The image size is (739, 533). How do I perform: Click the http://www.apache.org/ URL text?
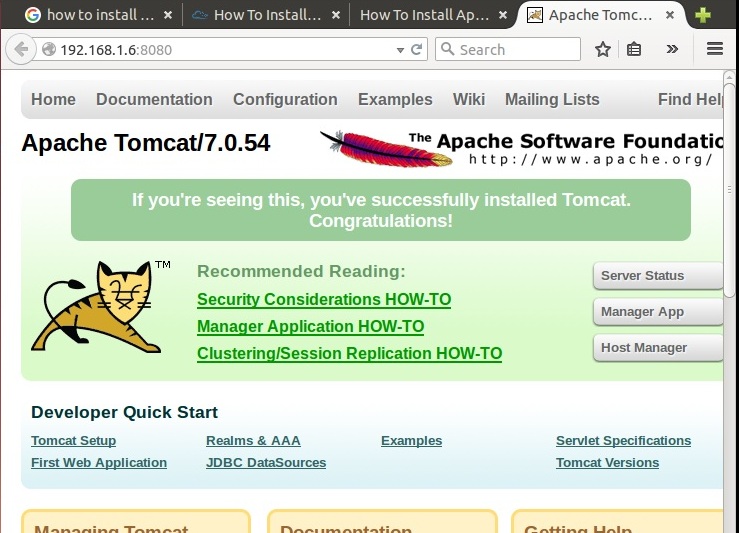[x=591, y=159]
